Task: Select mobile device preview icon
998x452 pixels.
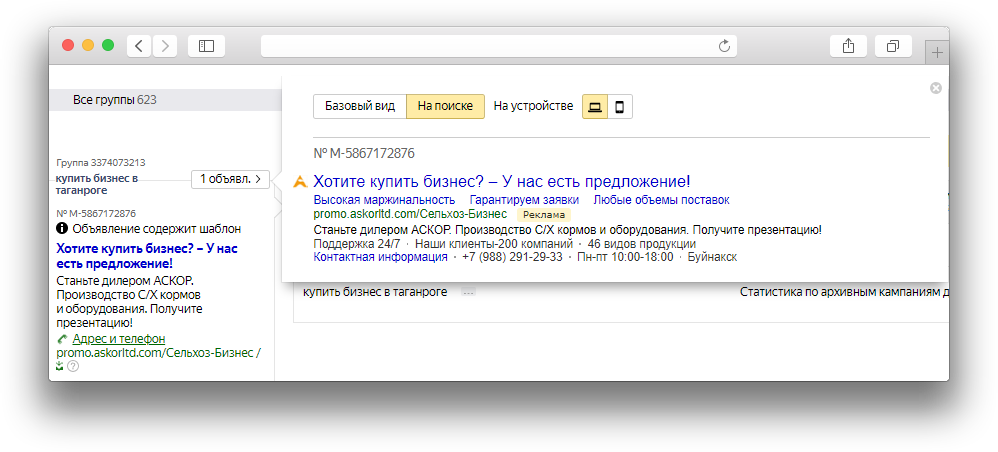Action: (620, 107)
